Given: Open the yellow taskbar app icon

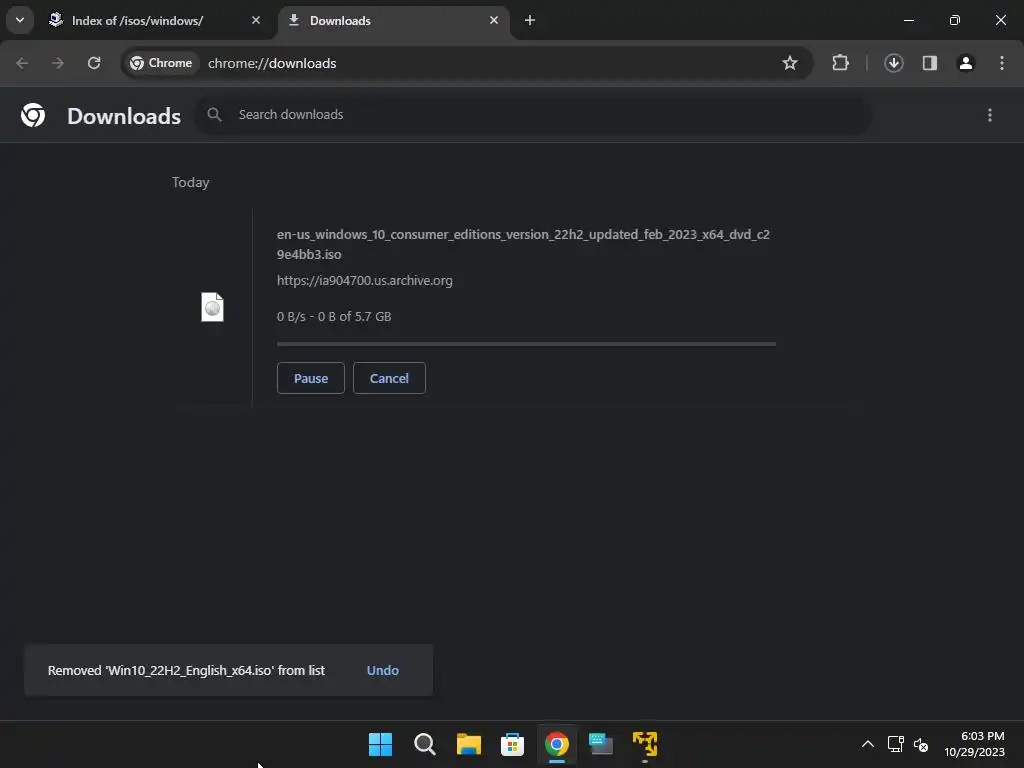Looking at the screenshot, I should 645,744.
